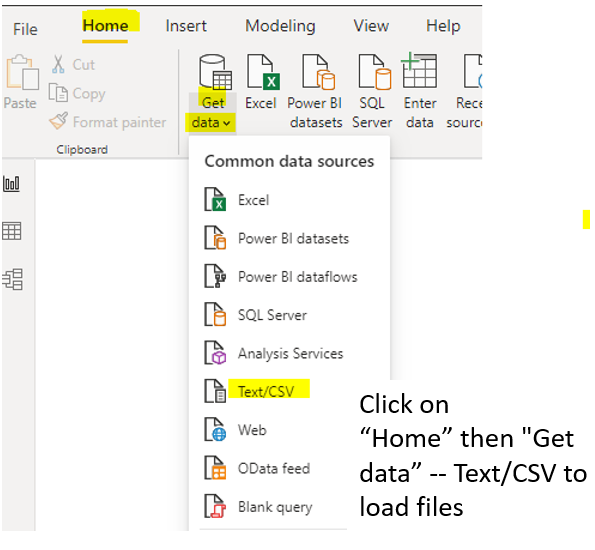Open the Help ribbon tab

coord(443,26)
